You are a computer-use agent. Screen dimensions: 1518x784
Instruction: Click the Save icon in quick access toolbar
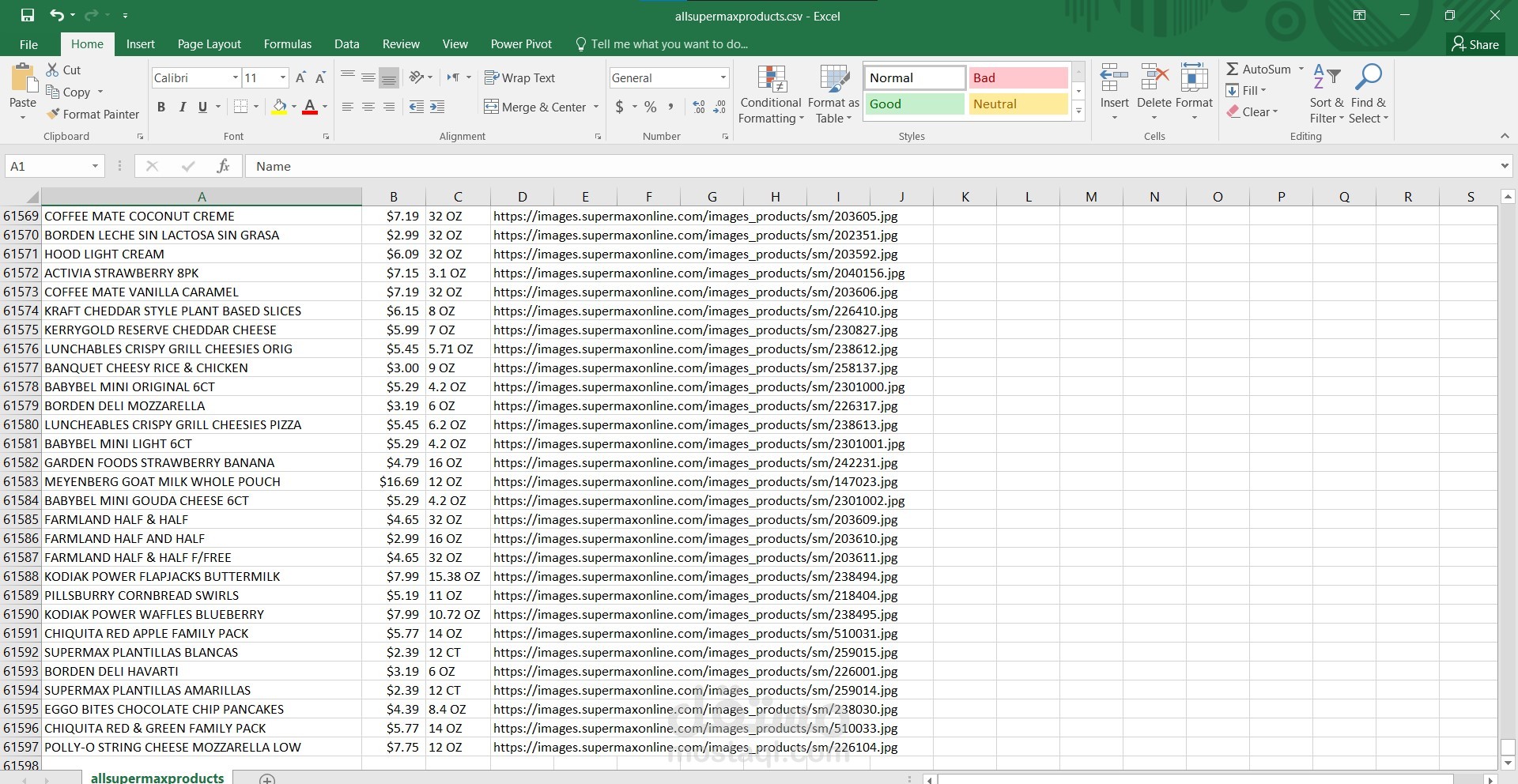coord(28,15)
